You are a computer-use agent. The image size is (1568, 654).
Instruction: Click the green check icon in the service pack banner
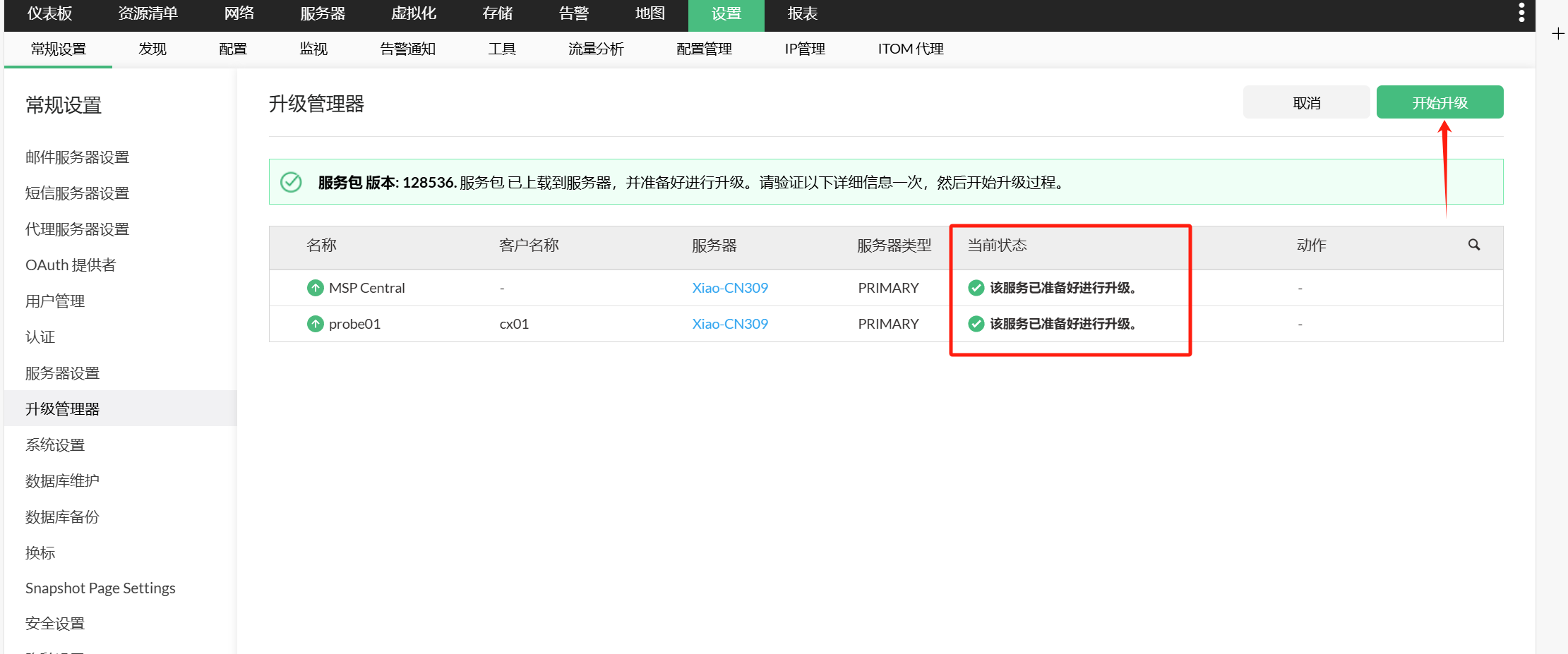[291, 182]
